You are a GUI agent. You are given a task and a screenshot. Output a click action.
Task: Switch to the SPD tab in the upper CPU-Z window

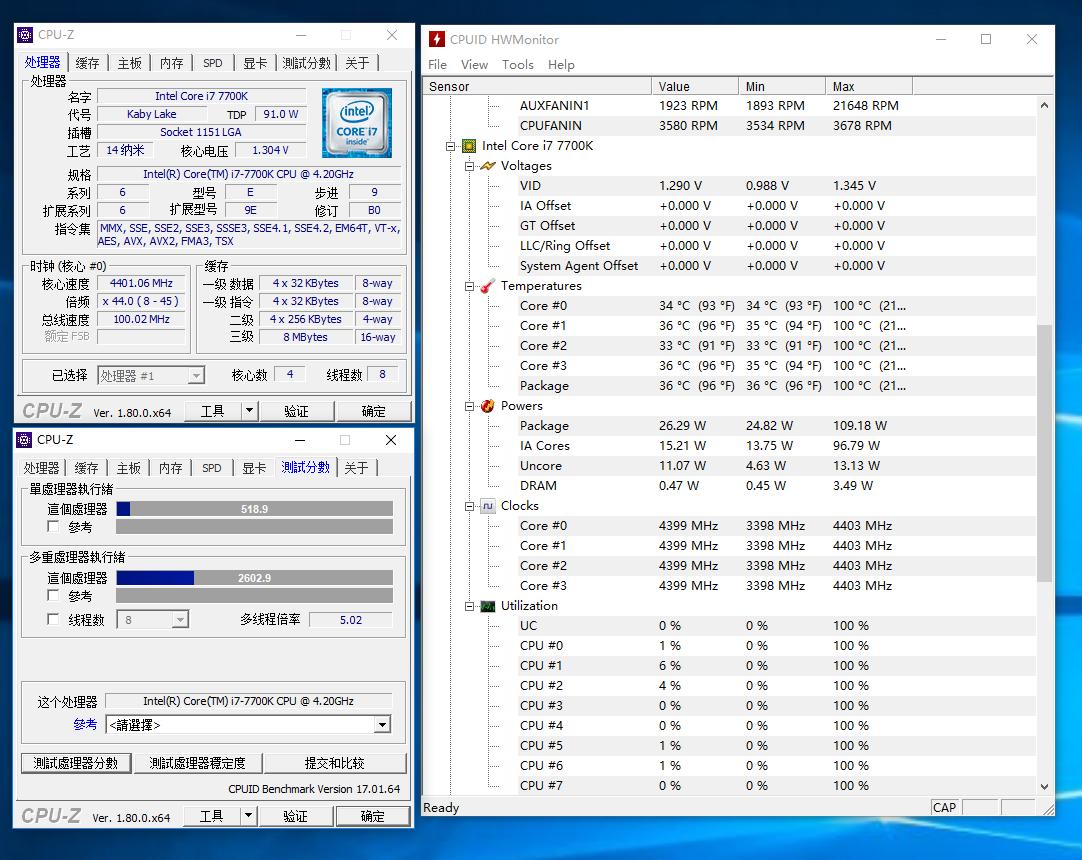(x=213, y=63)
